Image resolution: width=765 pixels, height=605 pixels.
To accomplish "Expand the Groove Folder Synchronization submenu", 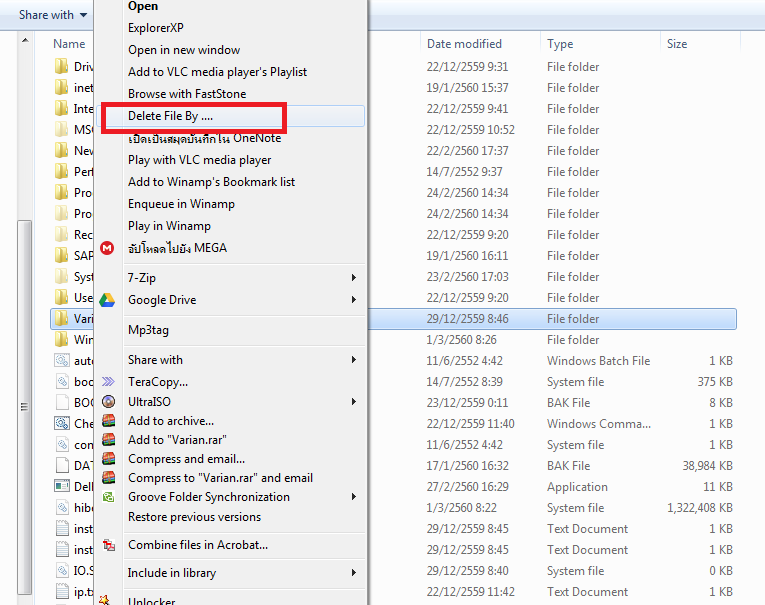I will coord(354,497).
